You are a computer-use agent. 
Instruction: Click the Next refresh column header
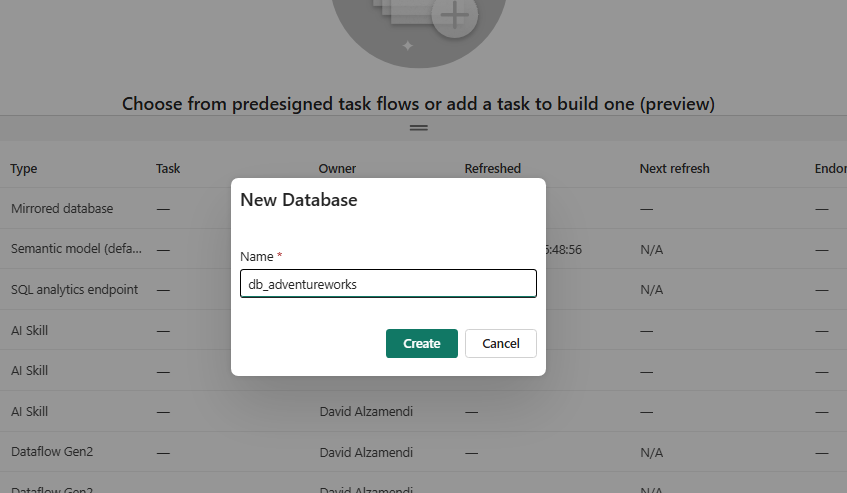tap(674, 168)
